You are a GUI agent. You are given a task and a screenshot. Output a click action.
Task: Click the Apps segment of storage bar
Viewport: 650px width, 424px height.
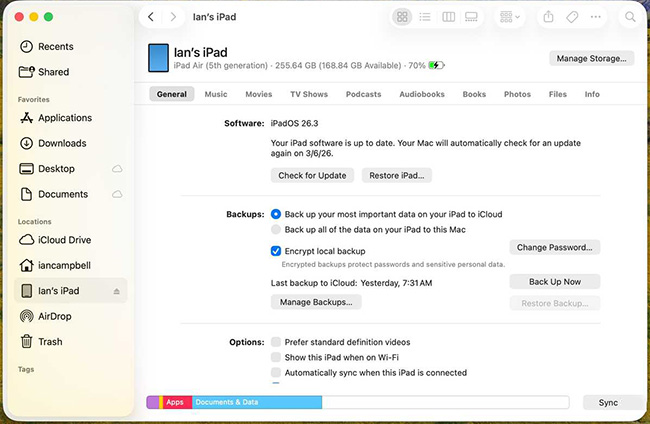(177, 402)
